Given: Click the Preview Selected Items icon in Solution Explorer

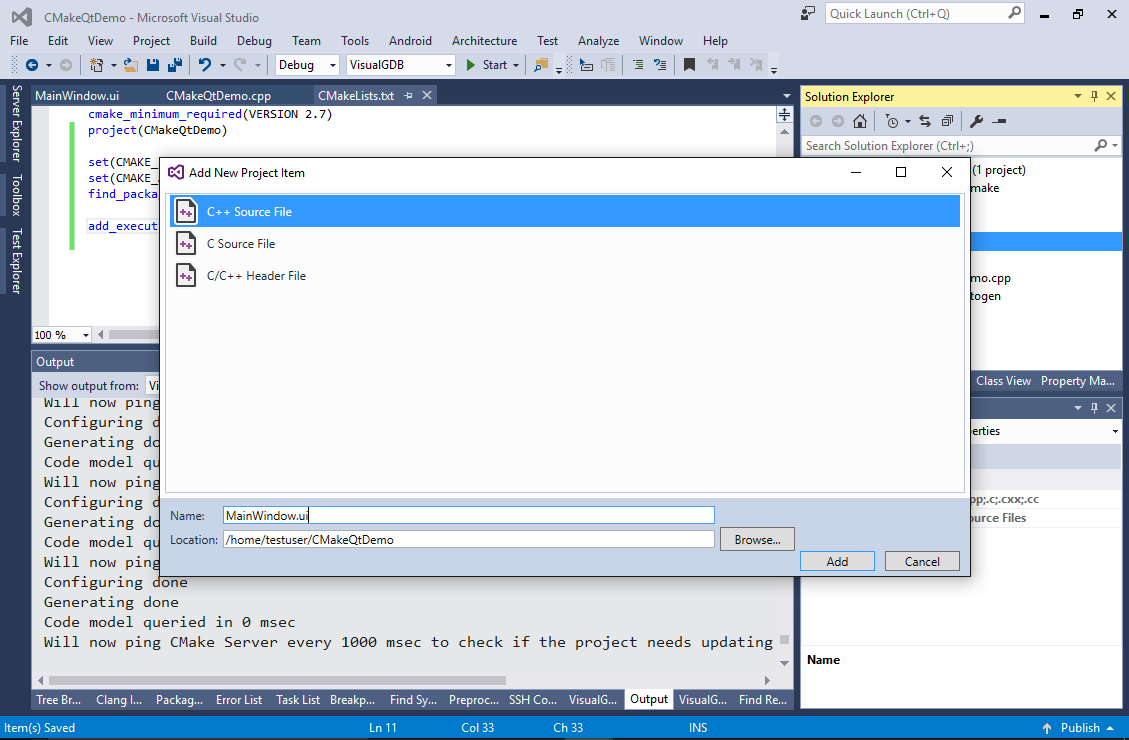Looking at the screenshot, I should click(999, 121).
